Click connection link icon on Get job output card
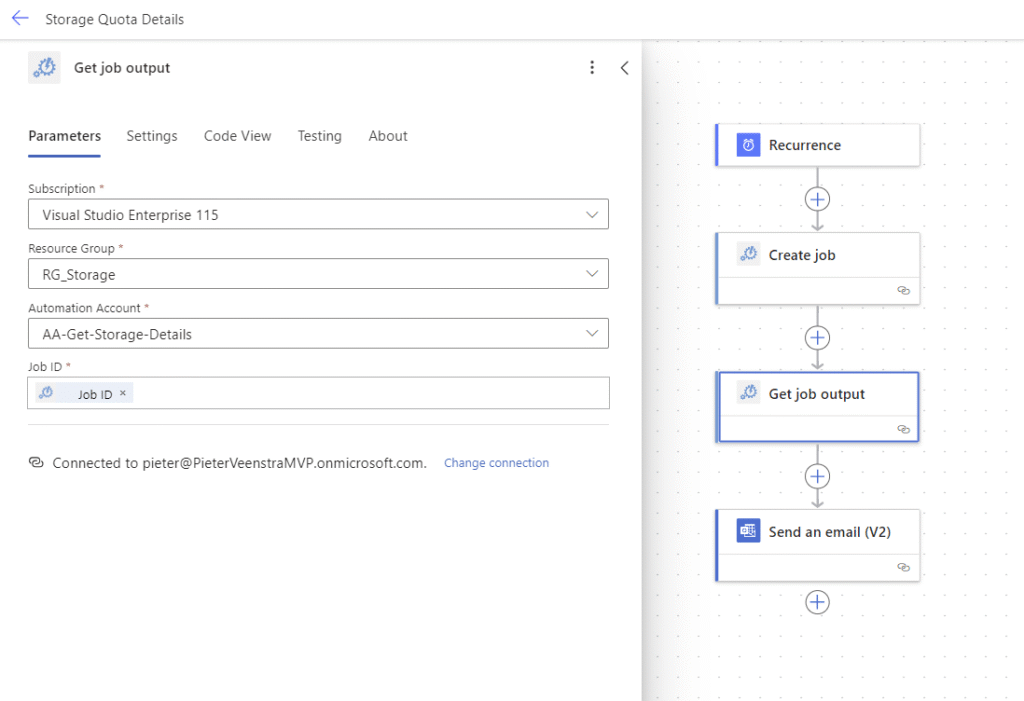Image resolution: width=1024 pixels, height=701 pixels. [904, 429]
